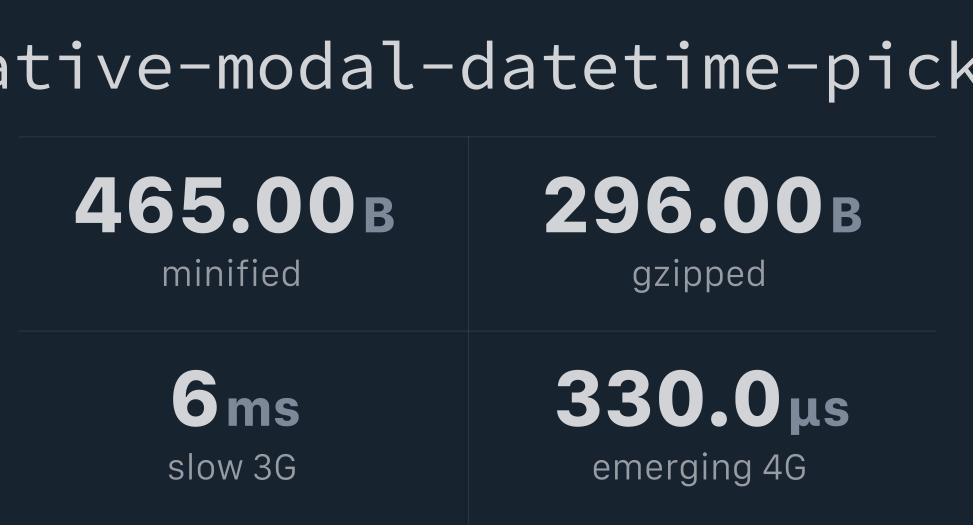Viewport: 973px width, 525px height.
Task: Select the 6 download time value
Action: 194,399
